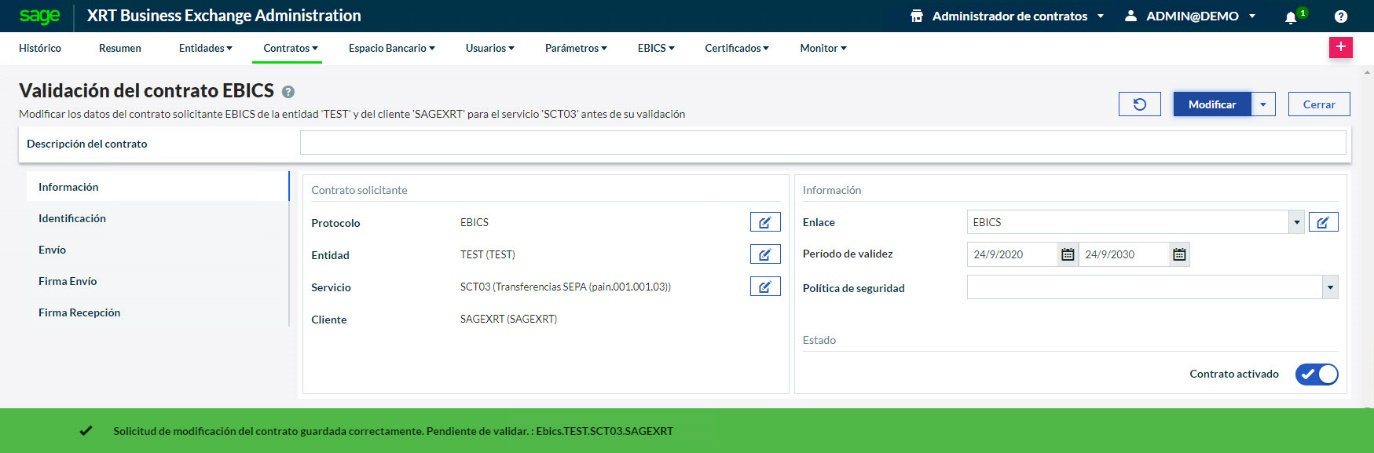Open the start date calendar picker
The height and width of the screenshot is (453, 1374).
(x=1067, y=255)
